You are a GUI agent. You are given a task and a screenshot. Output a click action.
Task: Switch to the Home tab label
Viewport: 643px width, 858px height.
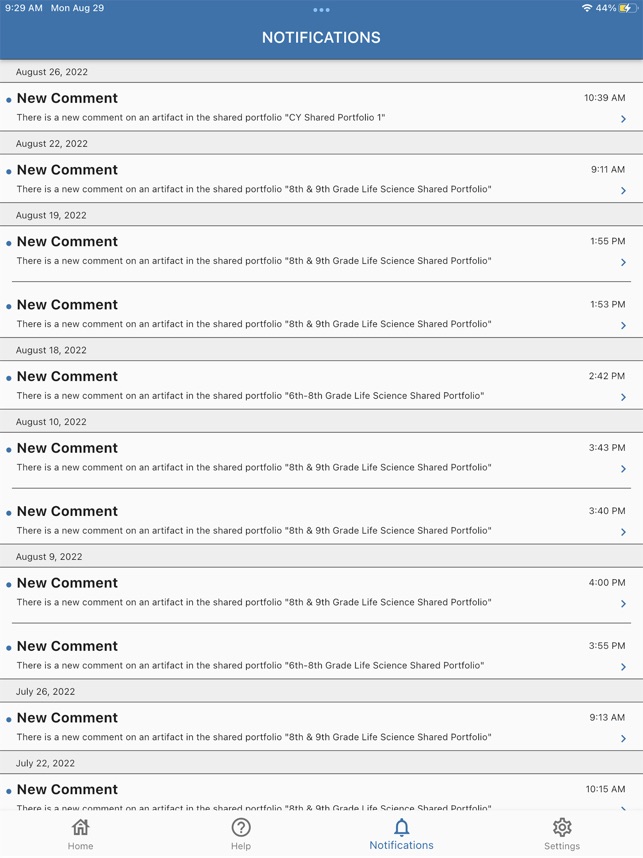[x=80, y=846]
